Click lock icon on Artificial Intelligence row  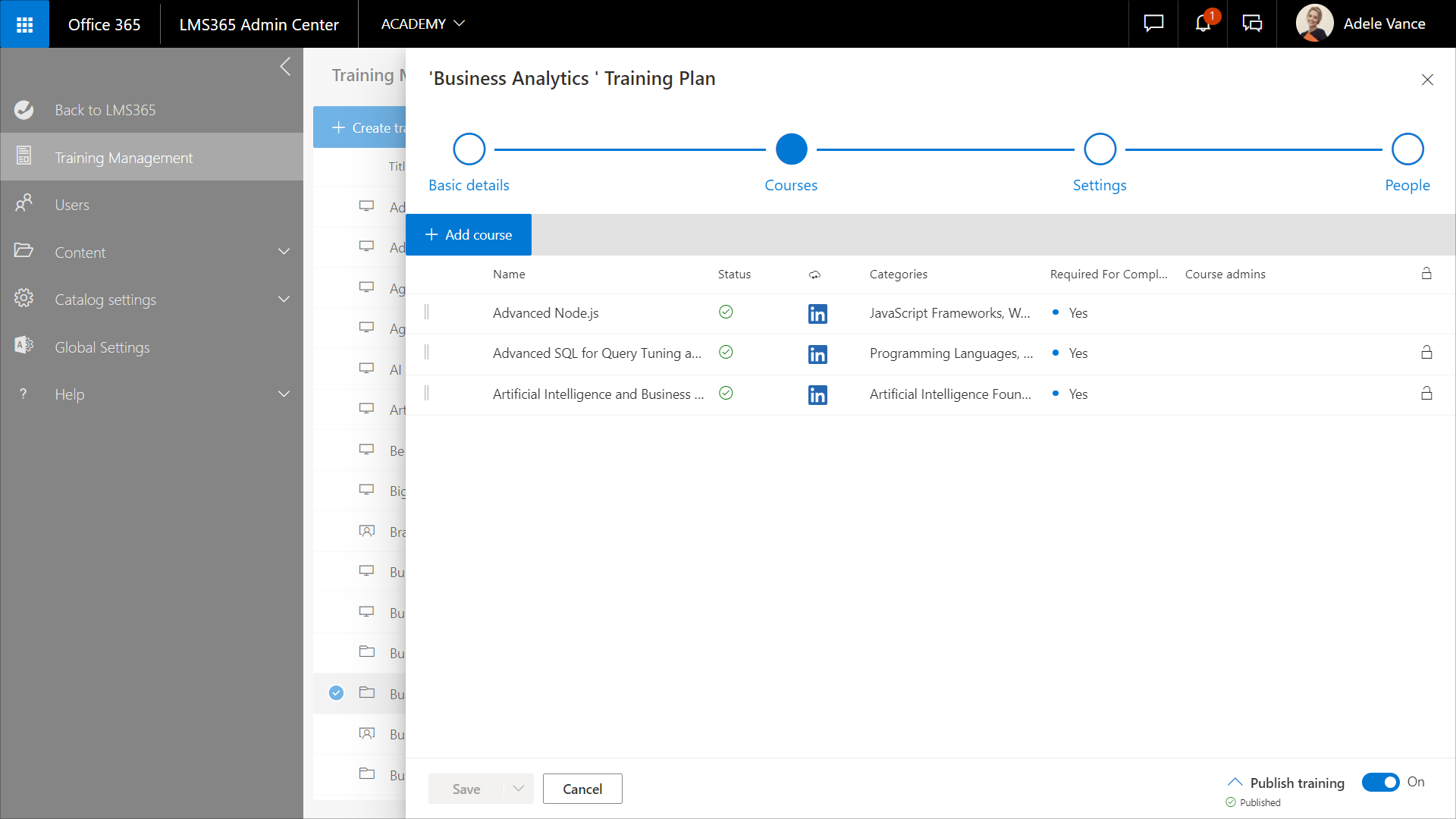[1426, 393]
